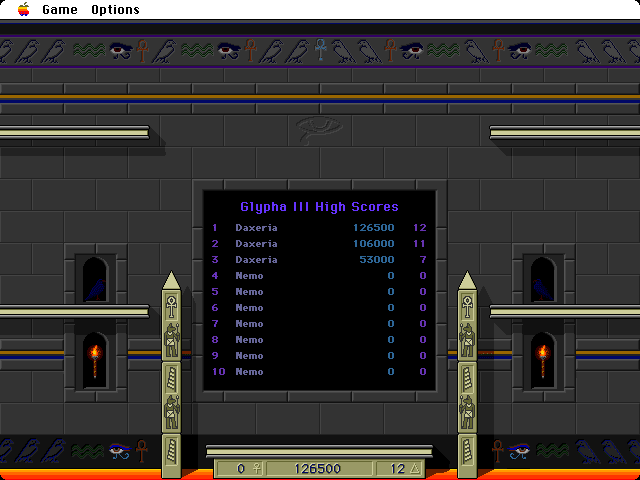The width and height of the screenshot is (640, 480).
Task: Click the ankh glyph on right obelisk
Action: click(467, 307)
